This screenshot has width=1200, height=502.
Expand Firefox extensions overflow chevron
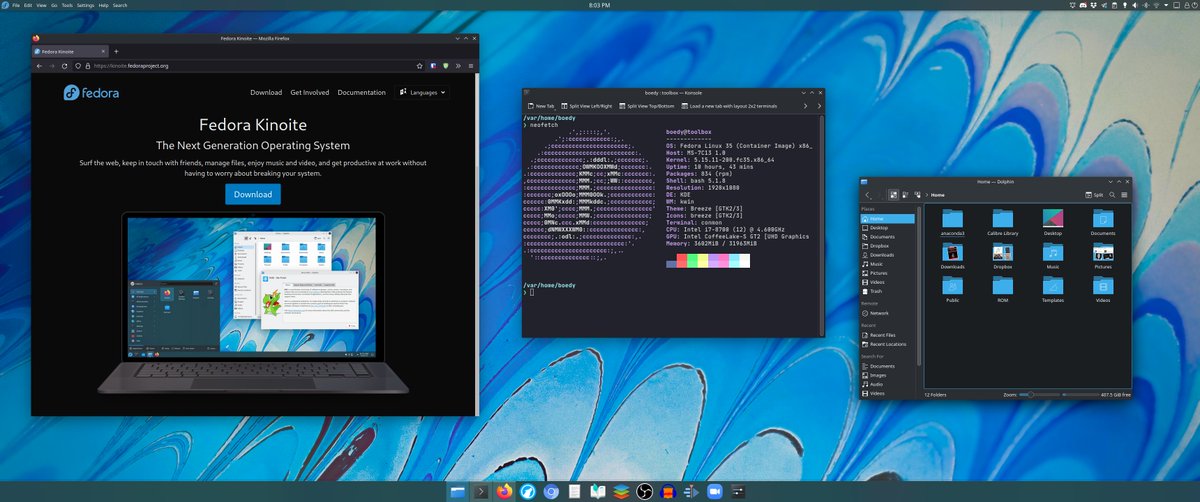[458, 66]
